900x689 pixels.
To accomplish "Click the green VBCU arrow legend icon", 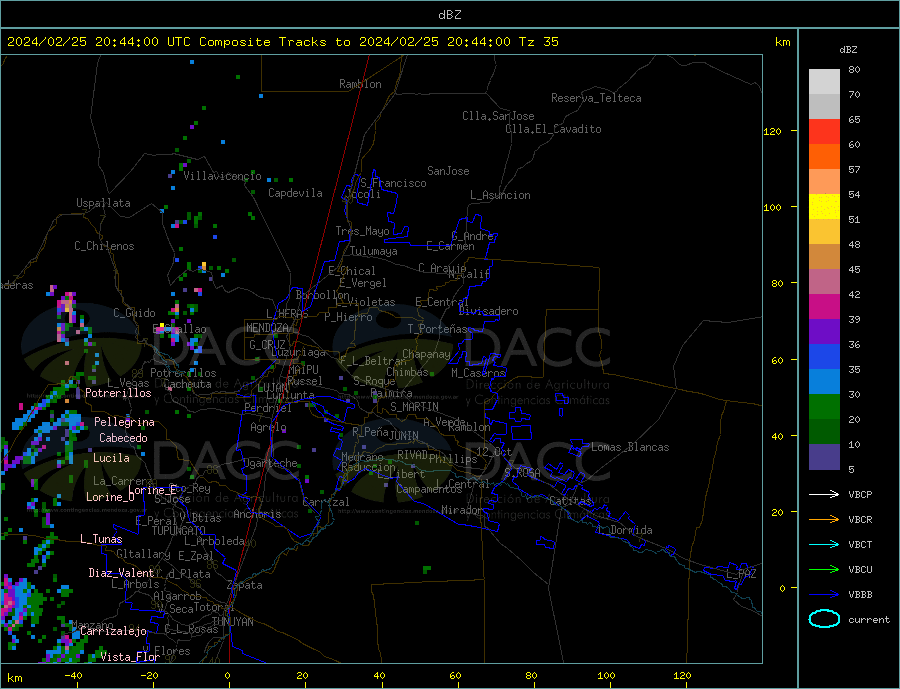I will coord(824,569).
